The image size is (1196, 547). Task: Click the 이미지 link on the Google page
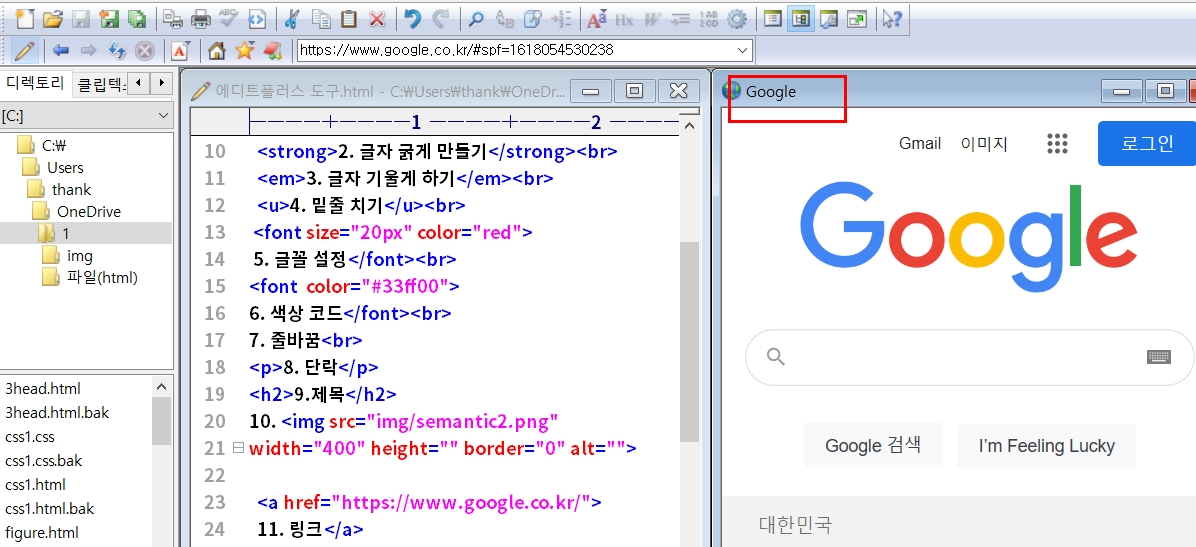tap(984, 143)
